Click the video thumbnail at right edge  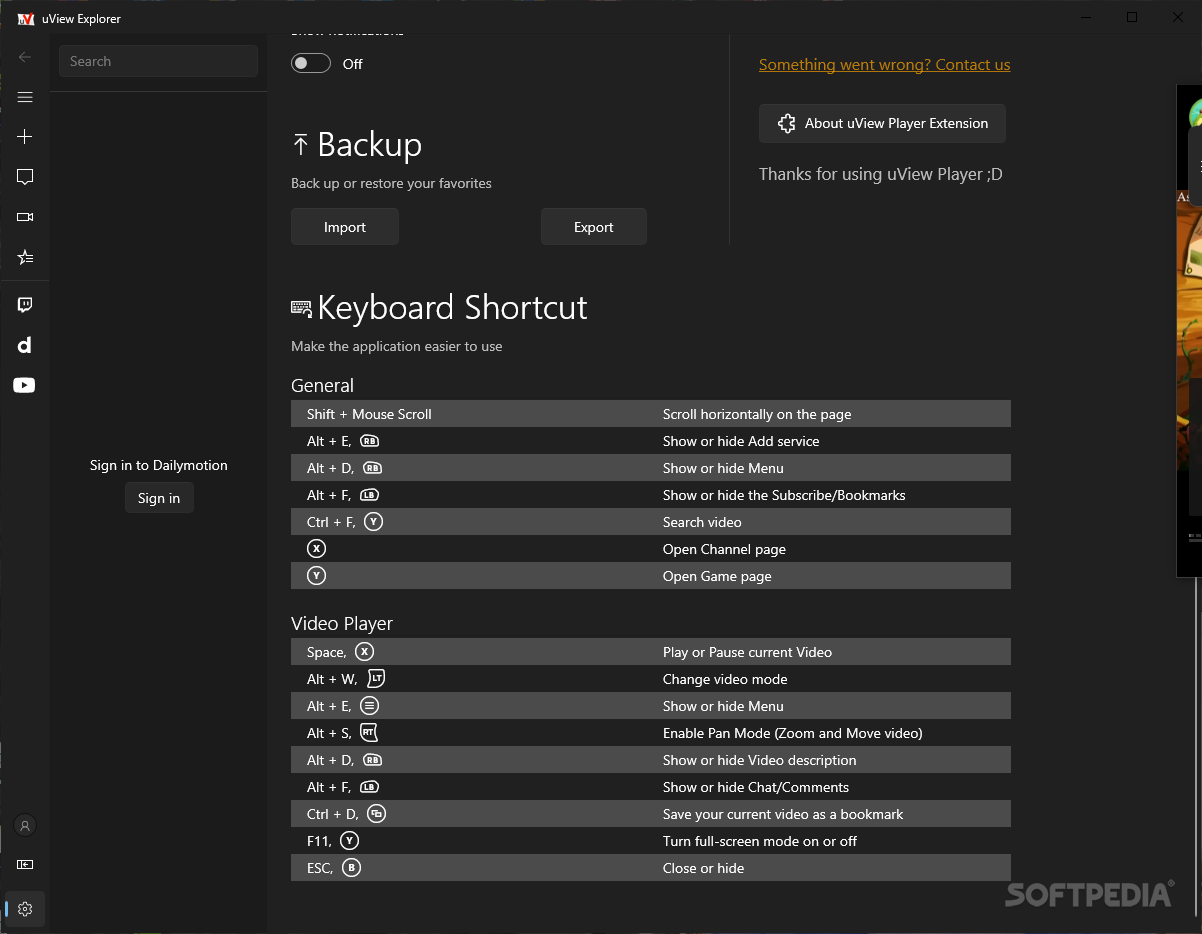click(1189, 330)
